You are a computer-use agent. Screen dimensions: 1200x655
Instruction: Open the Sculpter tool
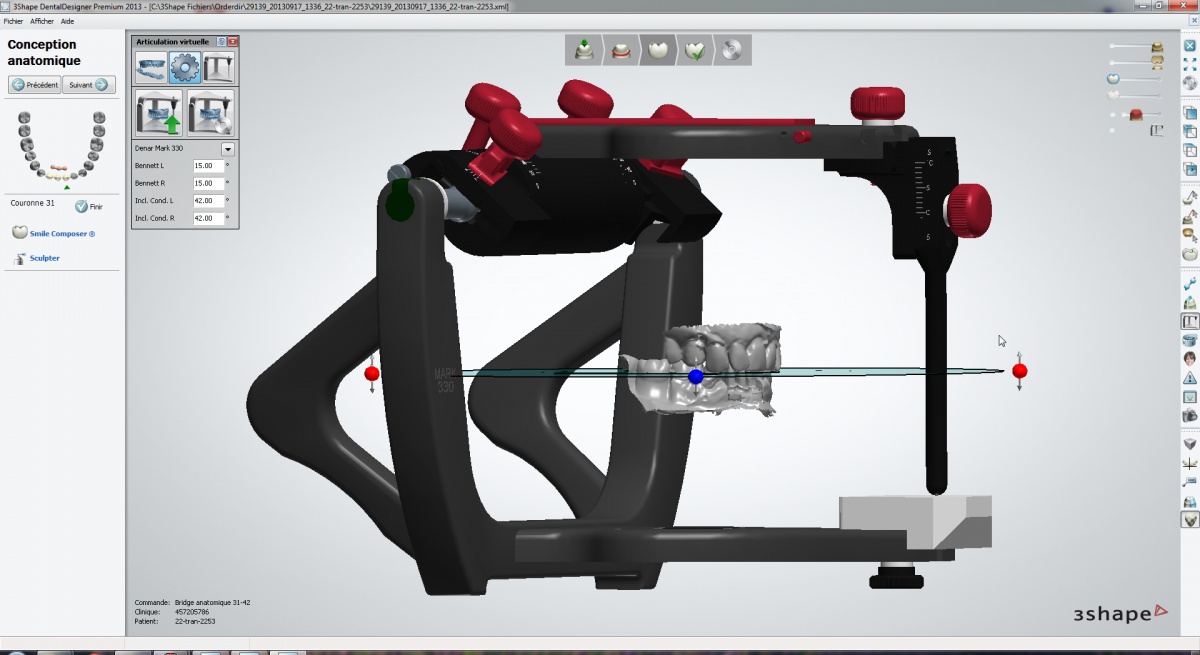pos(37,258)
